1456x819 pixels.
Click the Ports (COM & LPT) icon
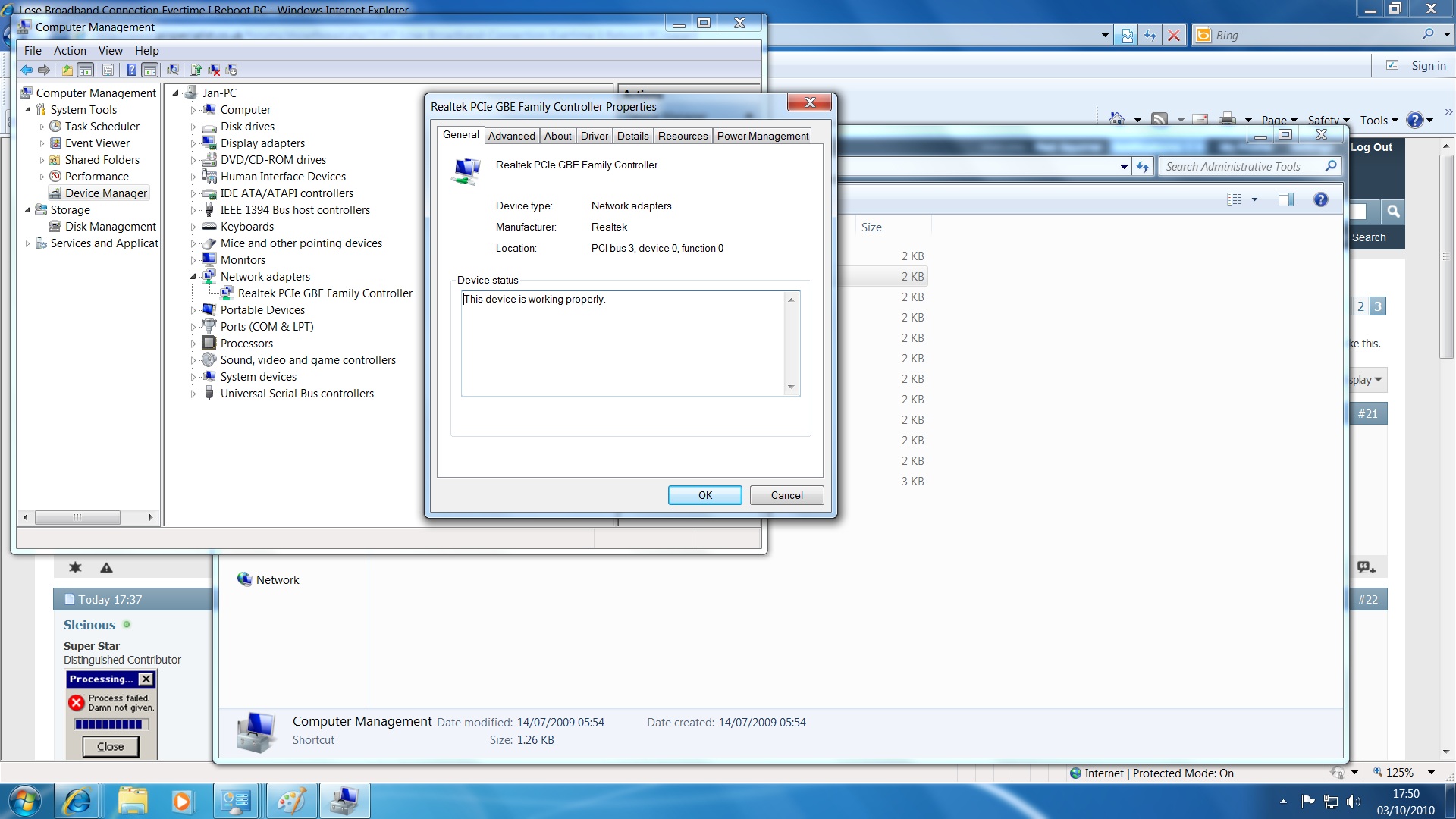pyautogui.click(x=209, y=326)
